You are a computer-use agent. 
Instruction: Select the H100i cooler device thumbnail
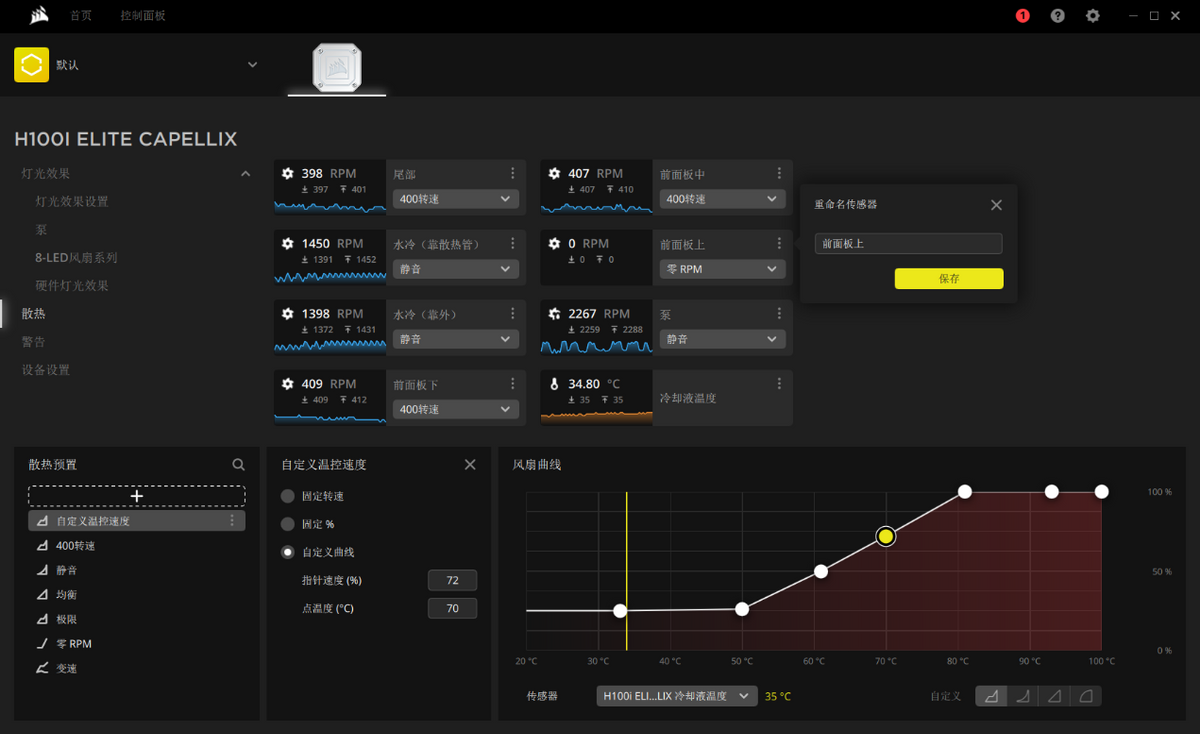337,66
